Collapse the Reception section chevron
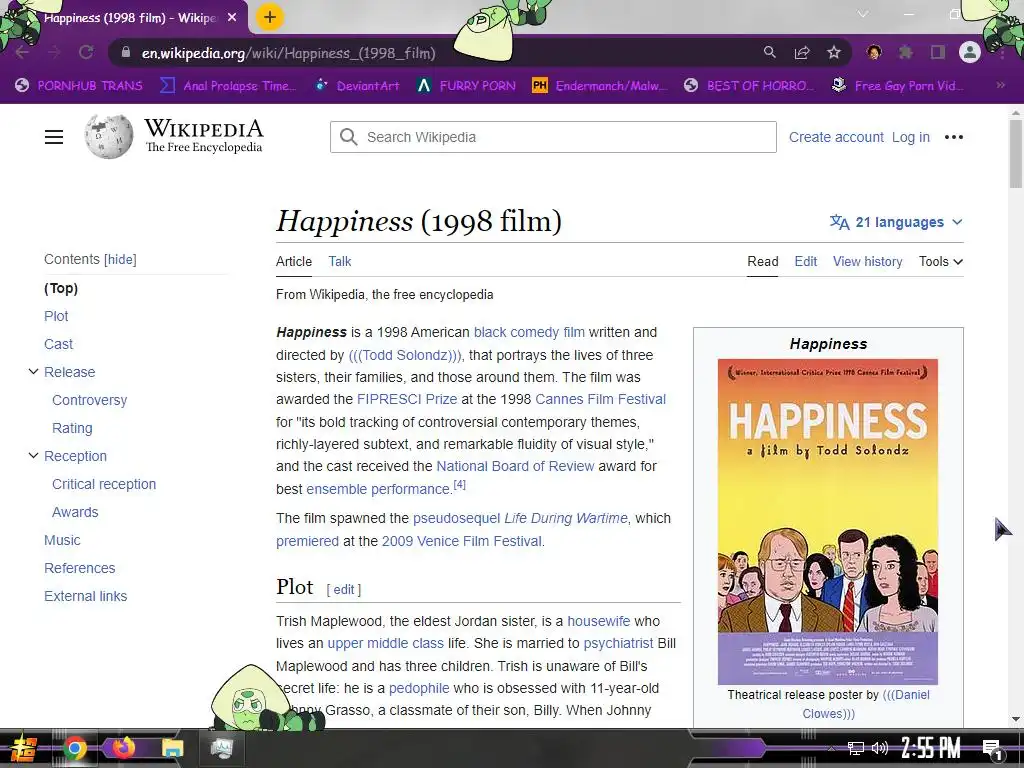Image resolution: width=1024 pixels, height=768 pixels. tap(33, 456)
